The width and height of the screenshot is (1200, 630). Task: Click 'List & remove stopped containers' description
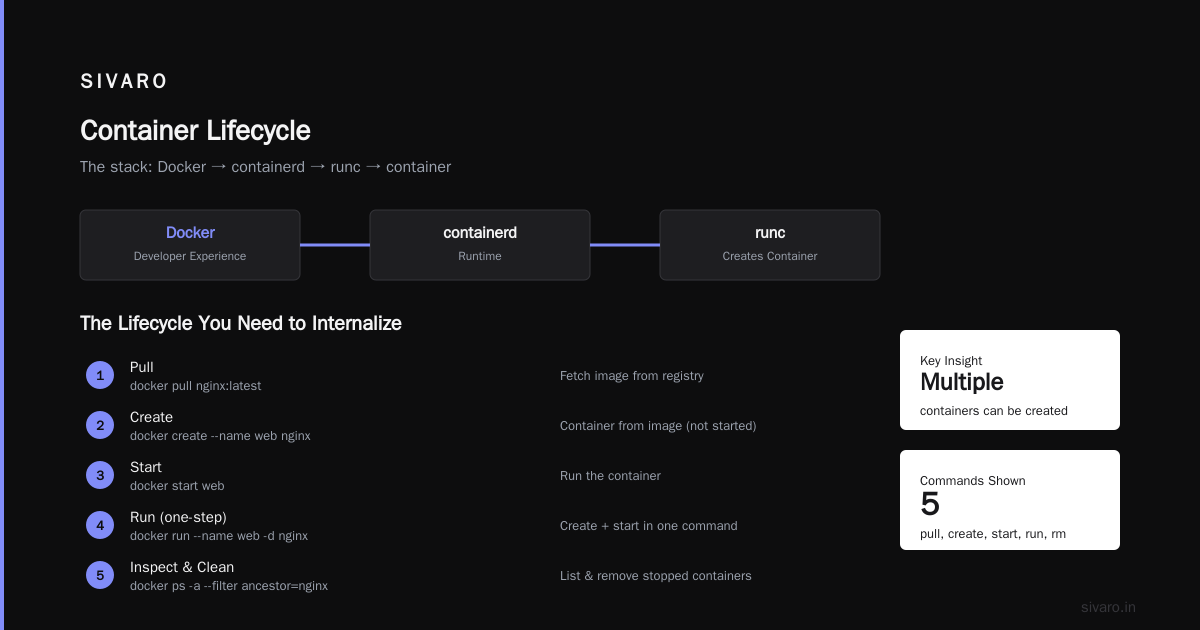coord(656,576)
